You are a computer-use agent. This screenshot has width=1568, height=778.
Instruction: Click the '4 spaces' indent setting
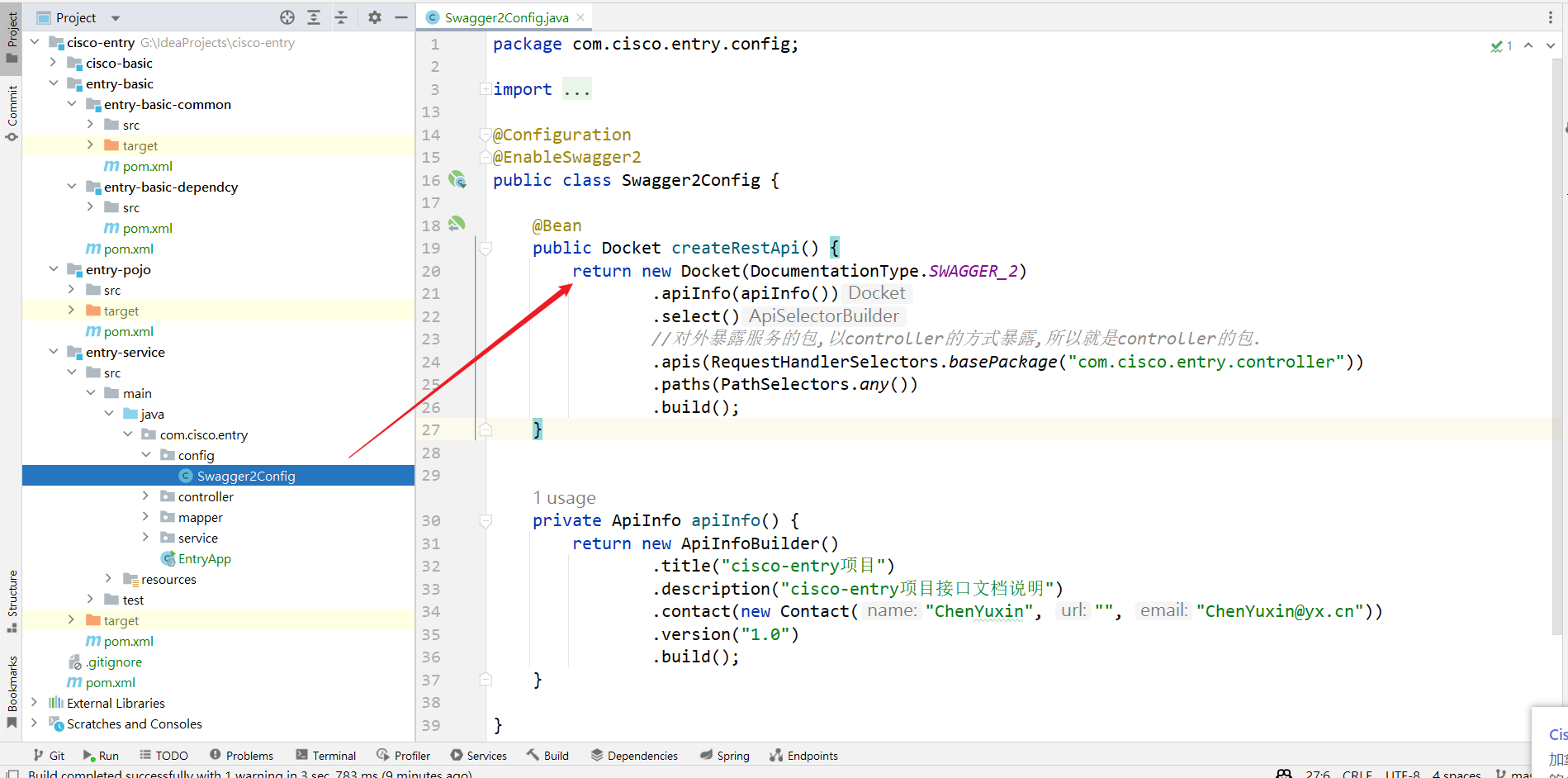click(1457, 774)
